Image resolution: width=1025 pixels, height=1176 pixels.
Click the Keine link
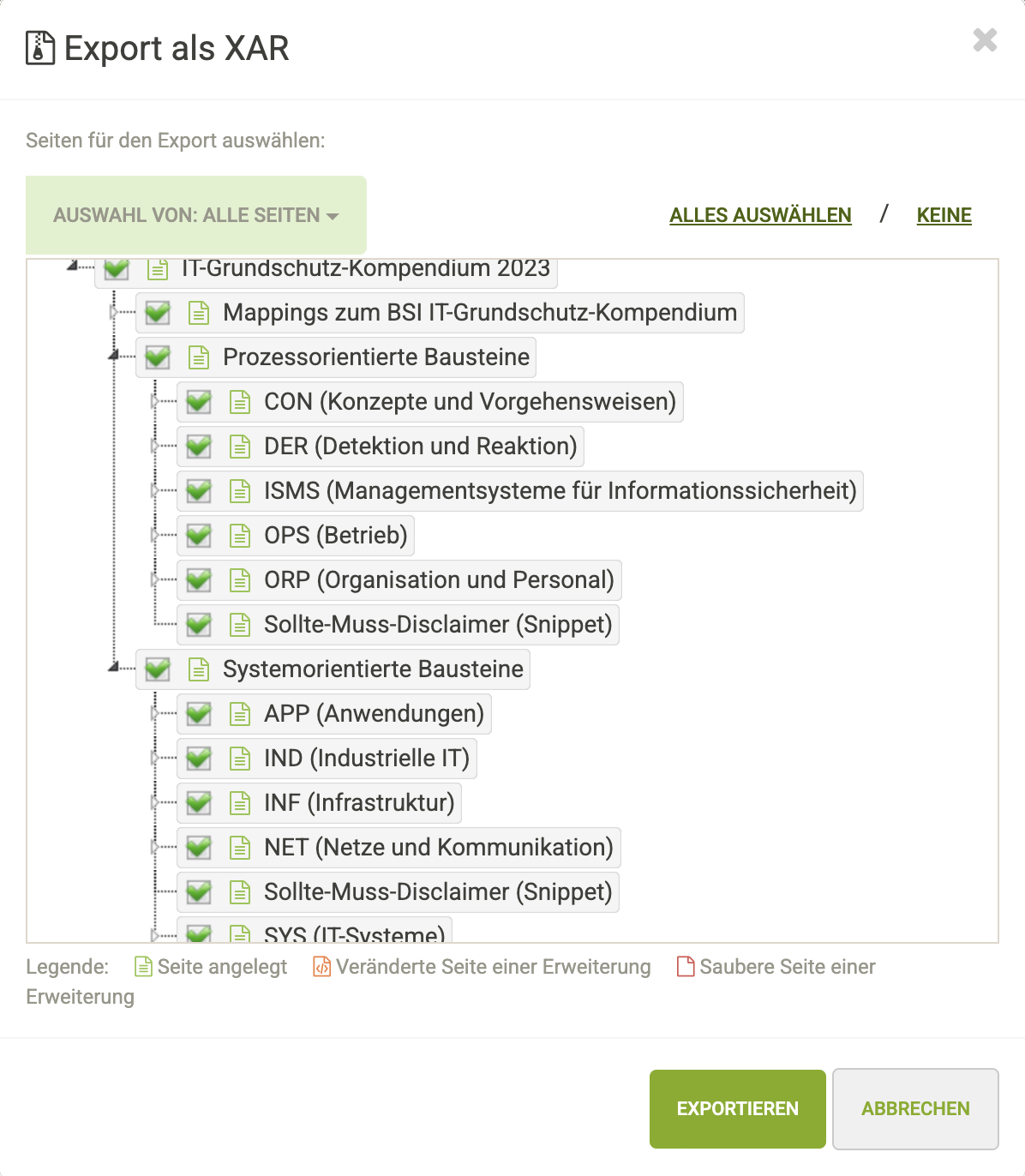click(944, 215)
